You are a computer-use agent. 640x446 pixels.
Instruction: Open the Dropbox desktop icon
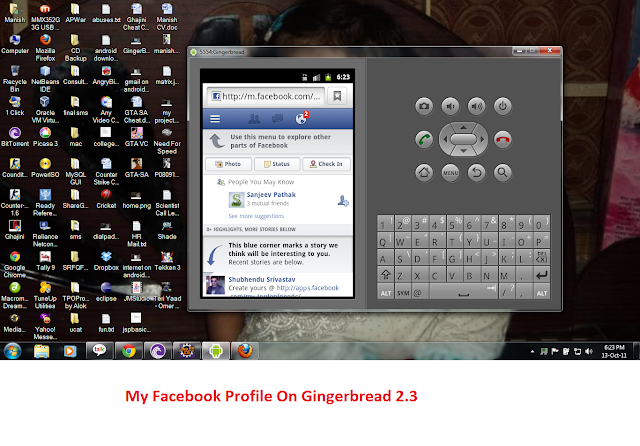pyautogui.click(x=106, y=261)
